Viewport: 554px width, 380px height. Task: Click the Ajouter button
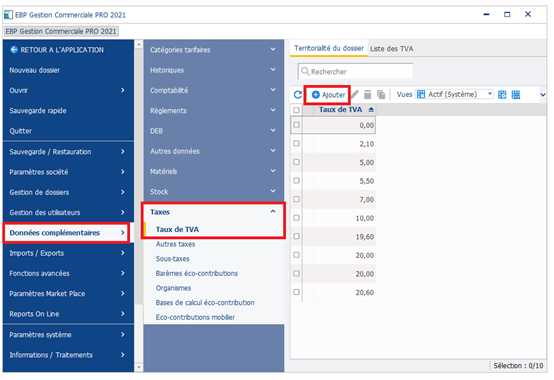tap(328, 95)
